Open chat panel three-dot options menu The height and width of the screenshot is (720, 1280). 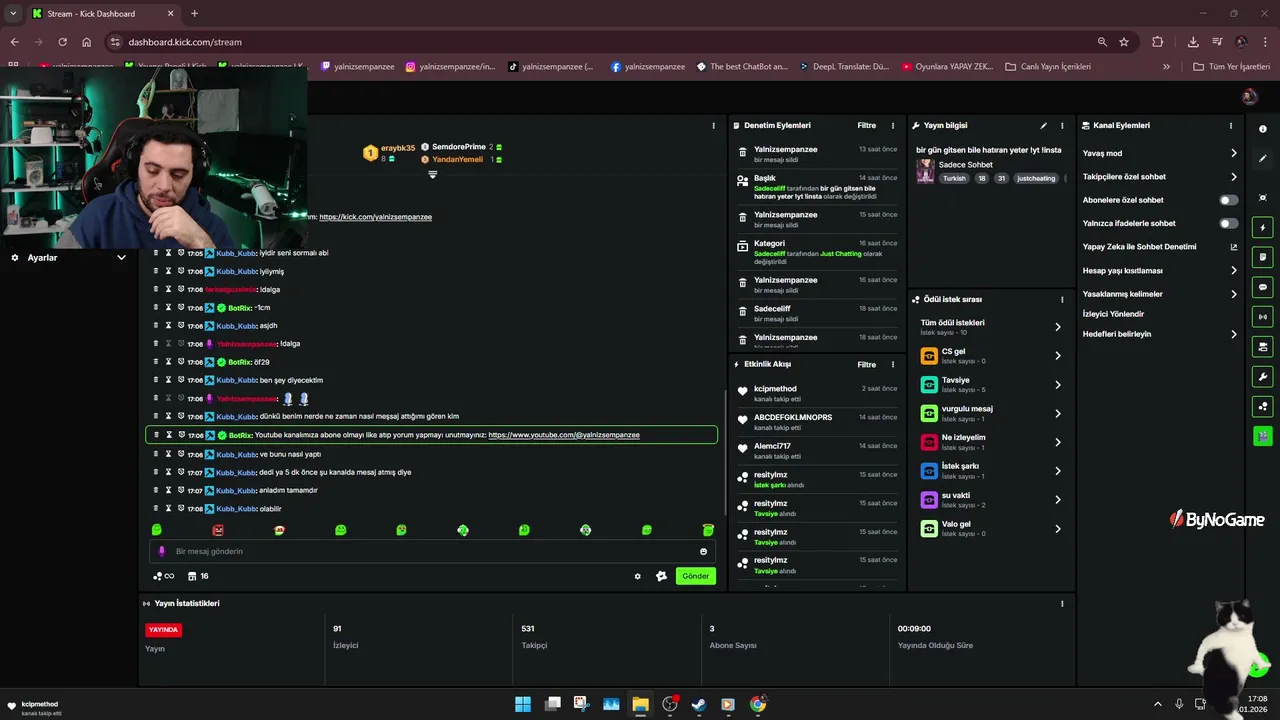pos(713,126)
